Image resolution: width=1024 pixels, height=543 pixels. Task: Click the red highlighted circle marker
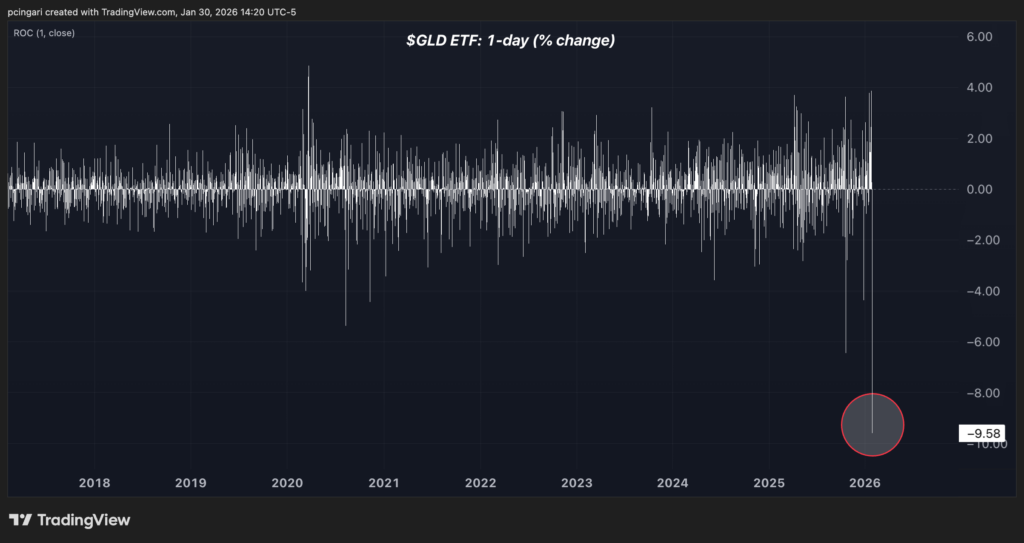872,425
